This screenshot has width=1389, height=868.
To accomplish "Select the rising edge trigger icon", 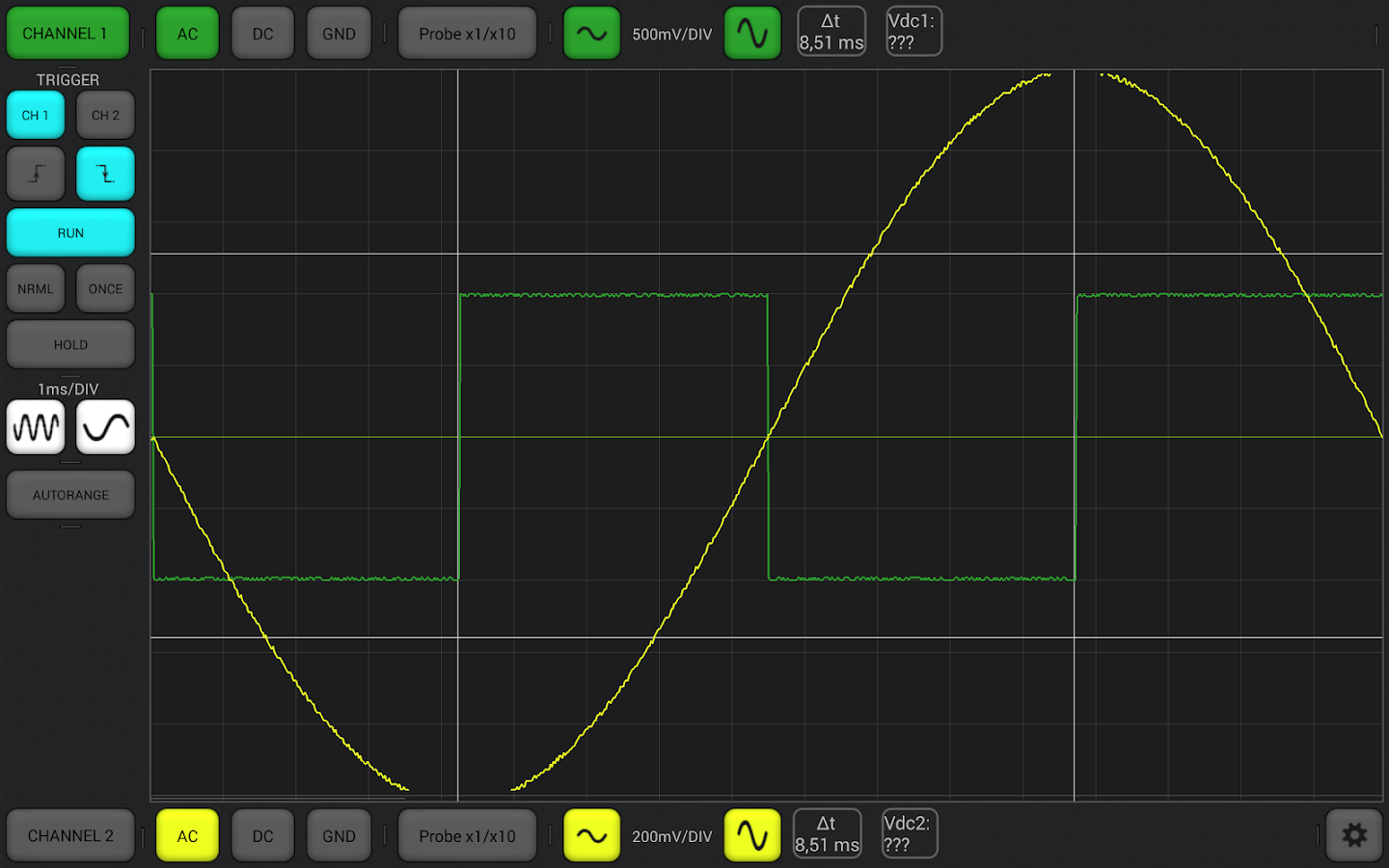I will [x=36, y=174].
